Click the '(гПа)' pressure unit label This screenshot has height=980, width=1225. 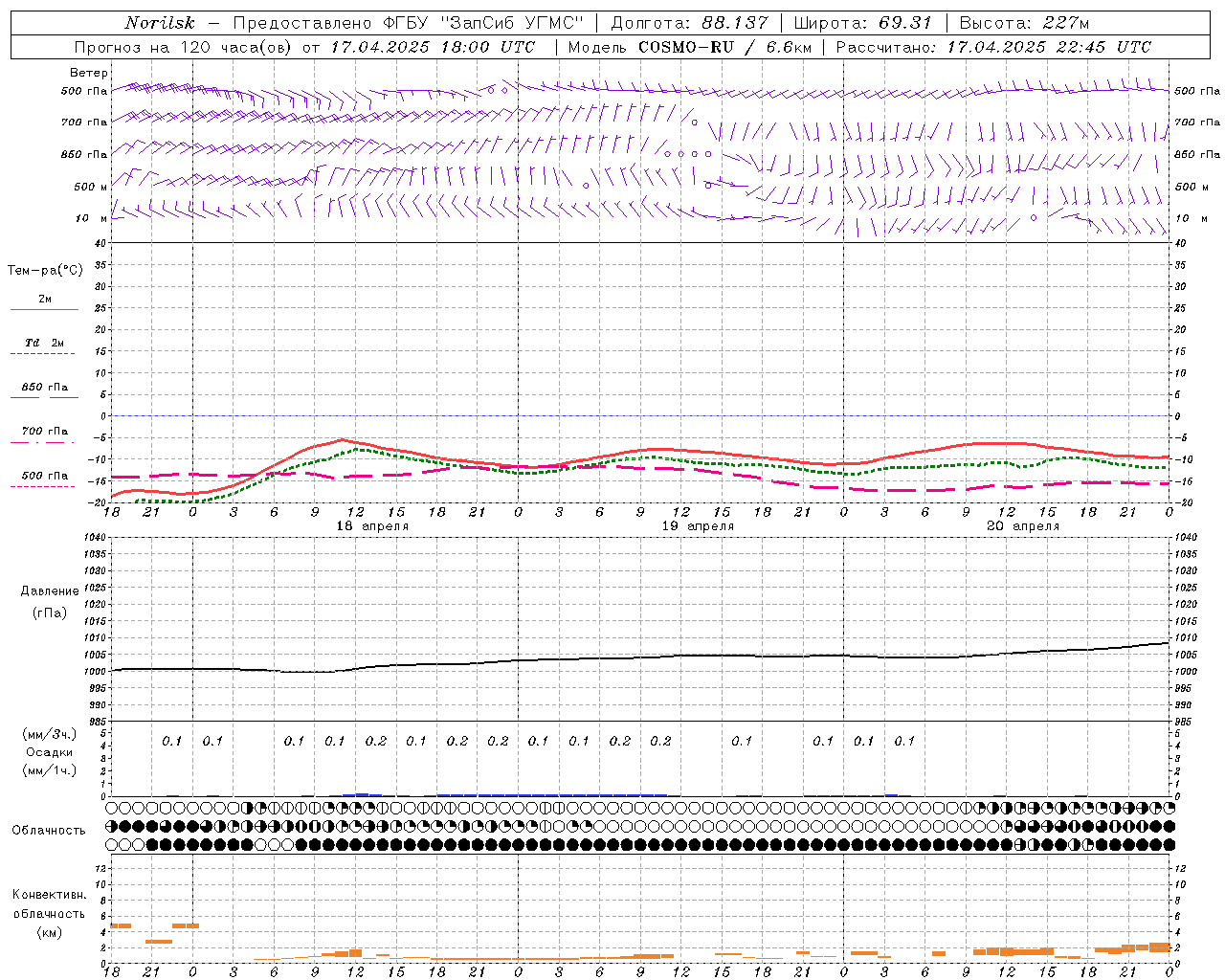point(50,612)
